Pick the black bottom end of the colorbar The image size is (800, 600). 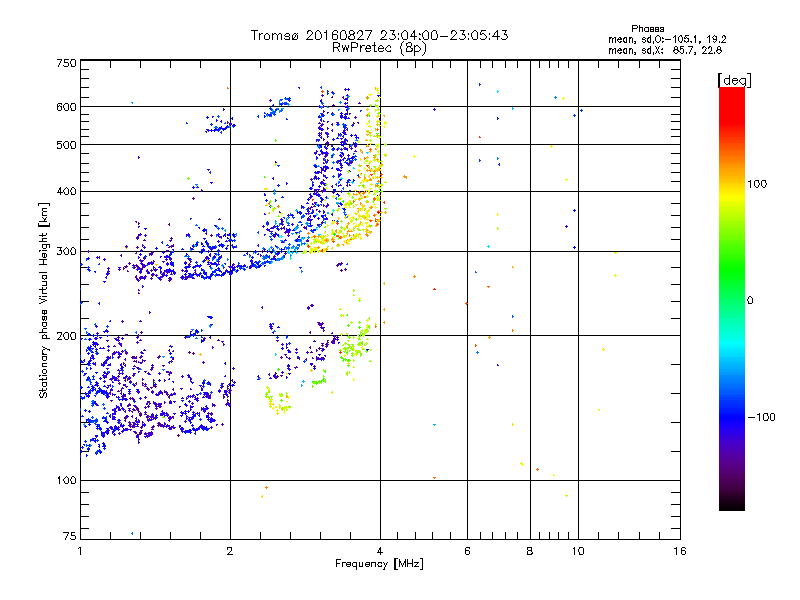pos(731,506)
